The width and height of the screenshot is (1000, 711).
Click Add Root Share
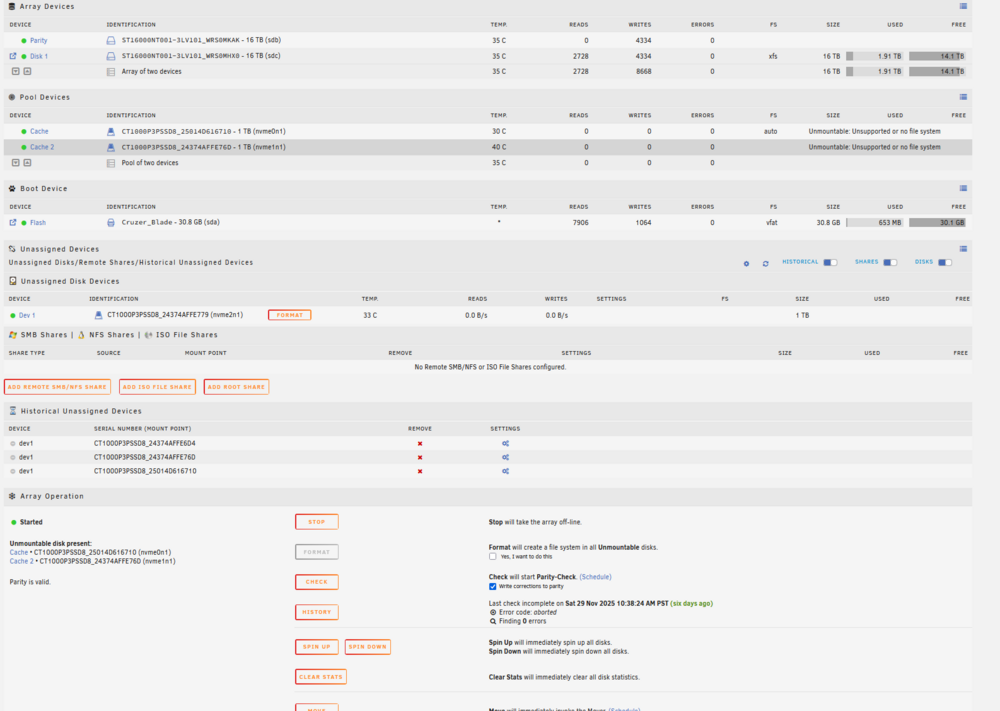coord(236,387)
